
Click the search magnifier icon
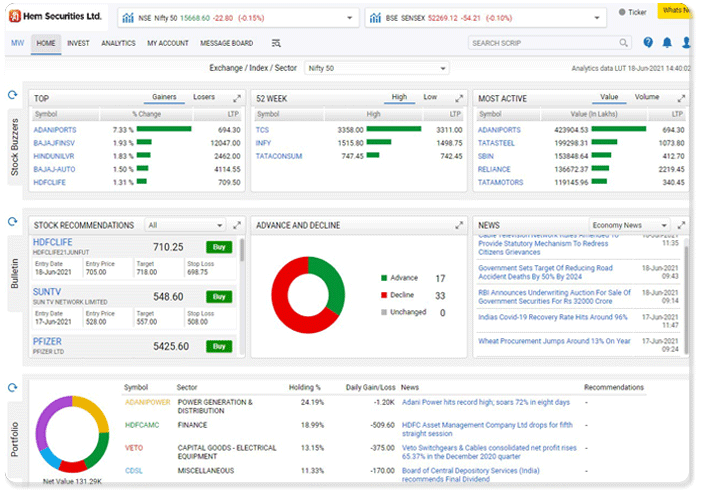(x=623, y=43)
